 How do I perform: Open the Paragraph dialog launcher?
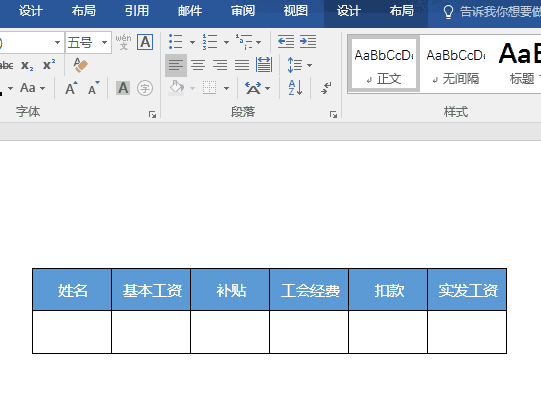point(333,115)
